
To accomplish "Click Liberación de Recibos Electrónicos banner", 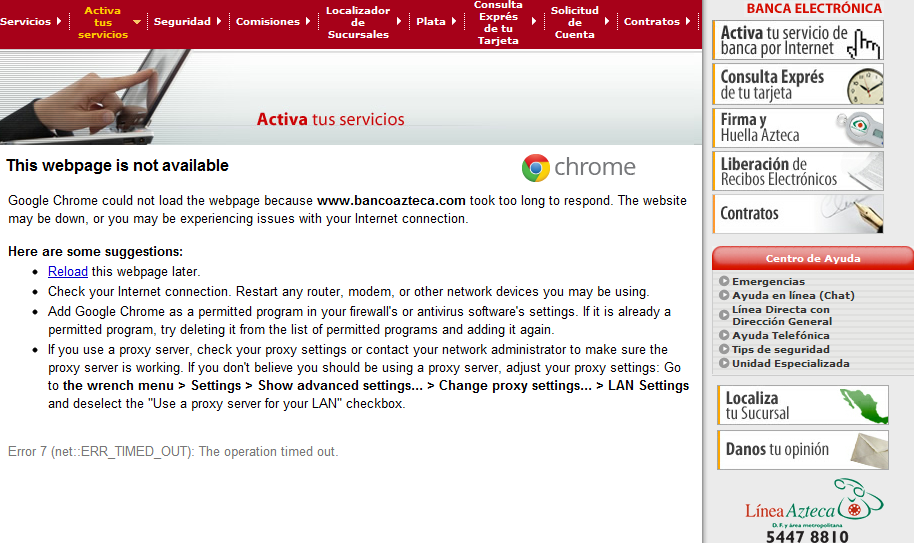I will point(799,171).
